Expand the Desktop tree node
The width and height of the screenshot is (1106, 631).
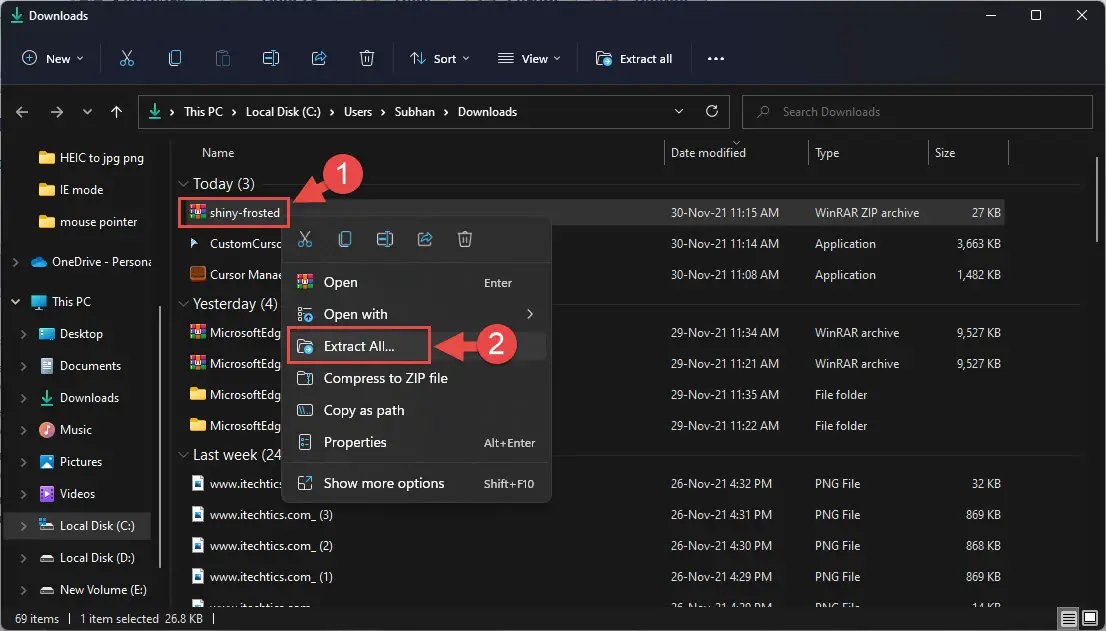point(23,334)
